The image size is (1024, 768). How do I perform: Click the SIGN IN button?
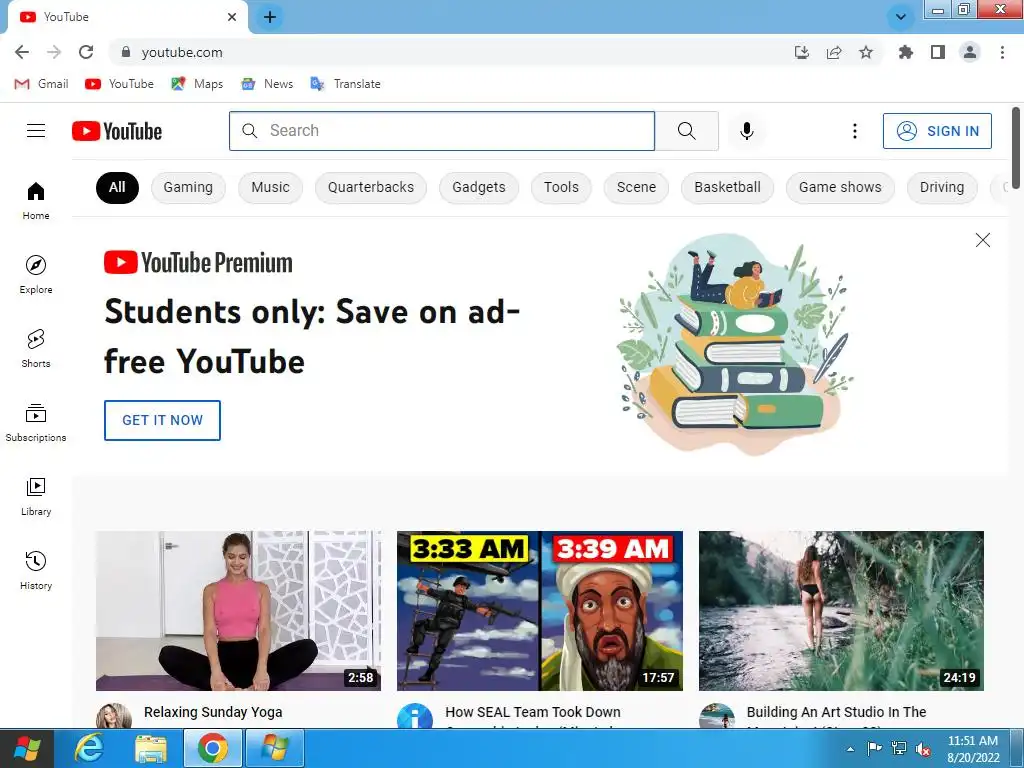tap(937, 131)
